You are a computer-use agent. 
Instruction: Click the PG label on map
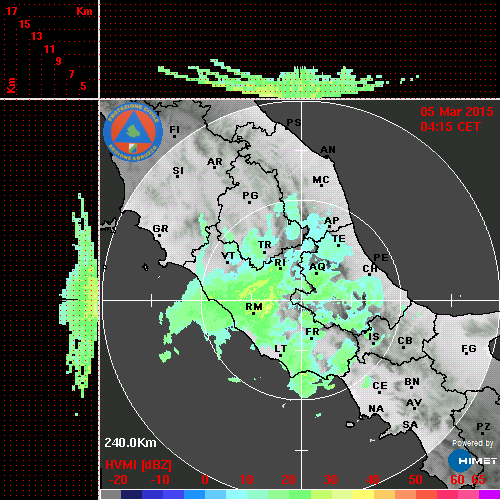pyautogui.click(x=250, y=195)
